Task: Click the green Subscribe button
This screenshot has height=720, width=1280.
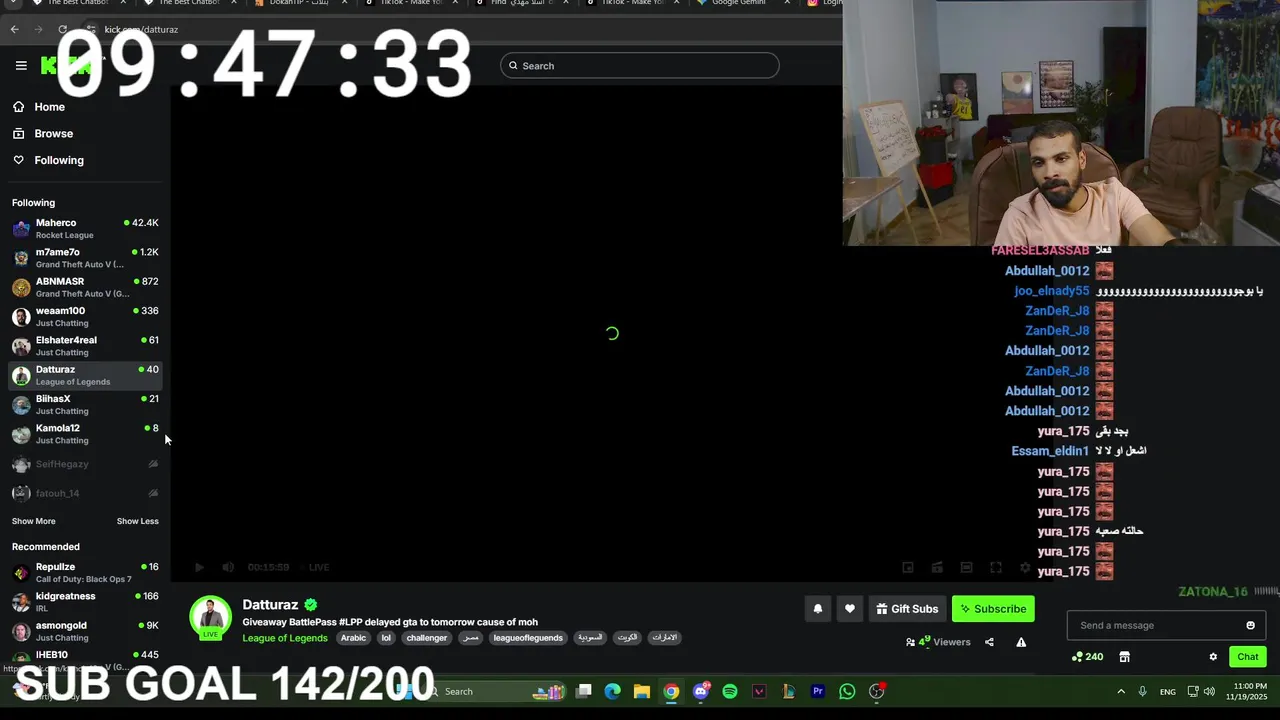Action: click(993, 609)
